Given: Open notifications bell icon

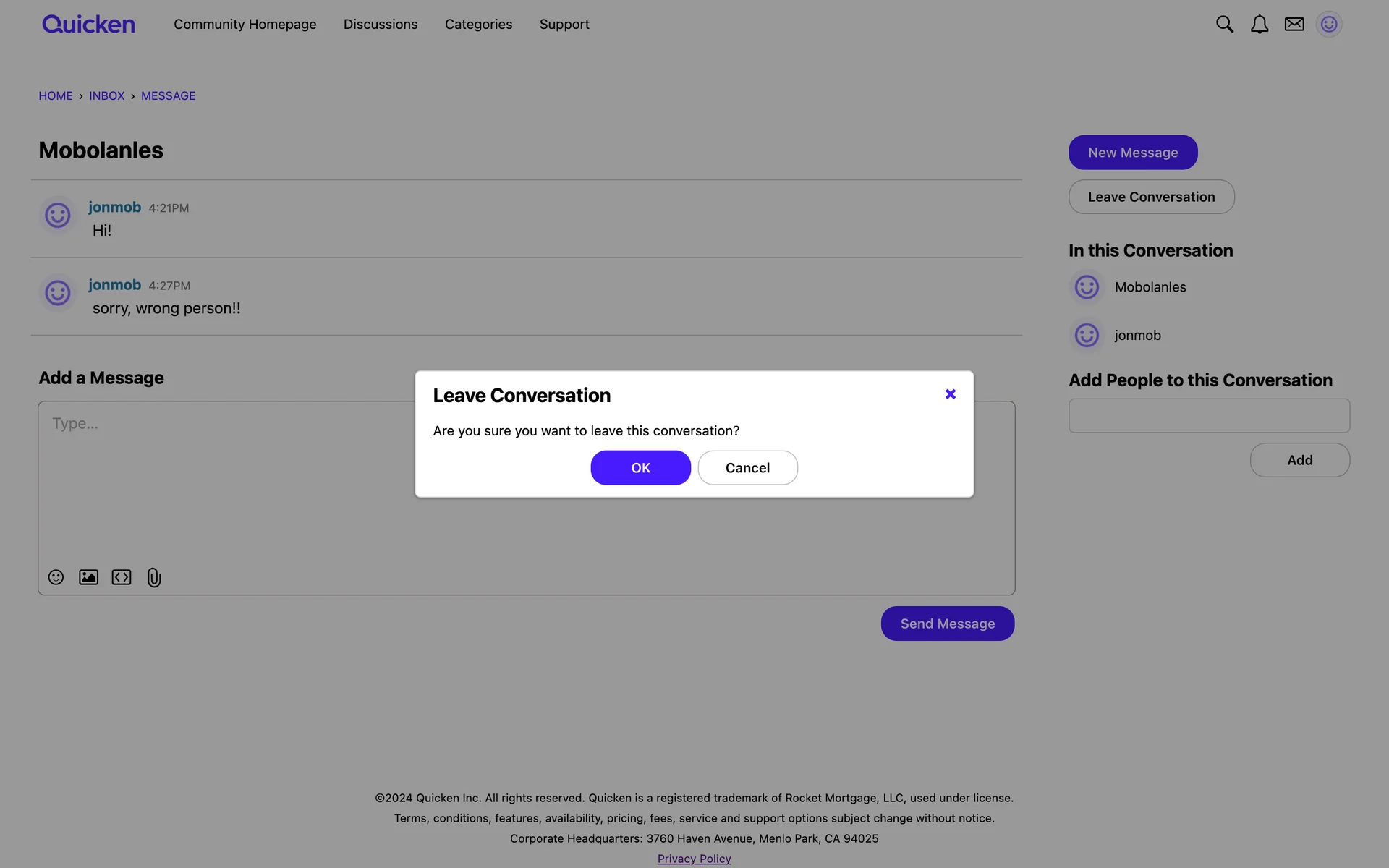Looking at the screenshot, I should (1260, 25).
